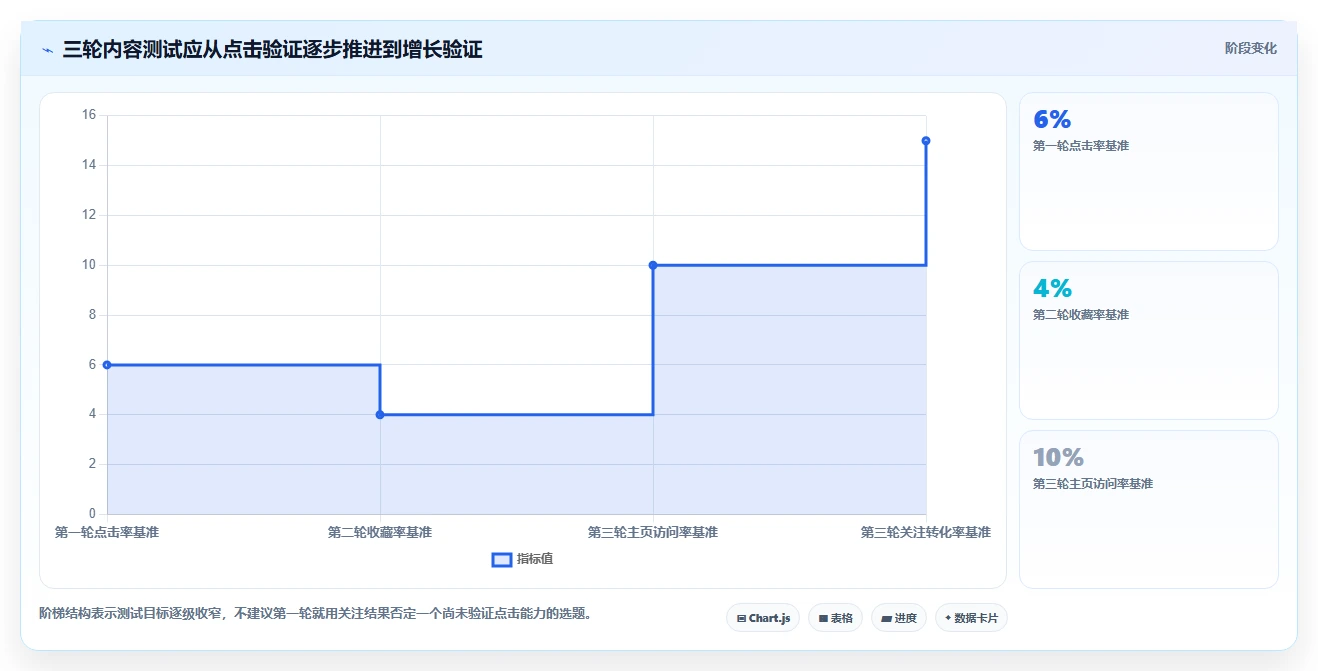Click the icon inside the 进度 tag
Image resolution: width=1318 pixels, height=671 pixels.
click(x=886, y=618)
